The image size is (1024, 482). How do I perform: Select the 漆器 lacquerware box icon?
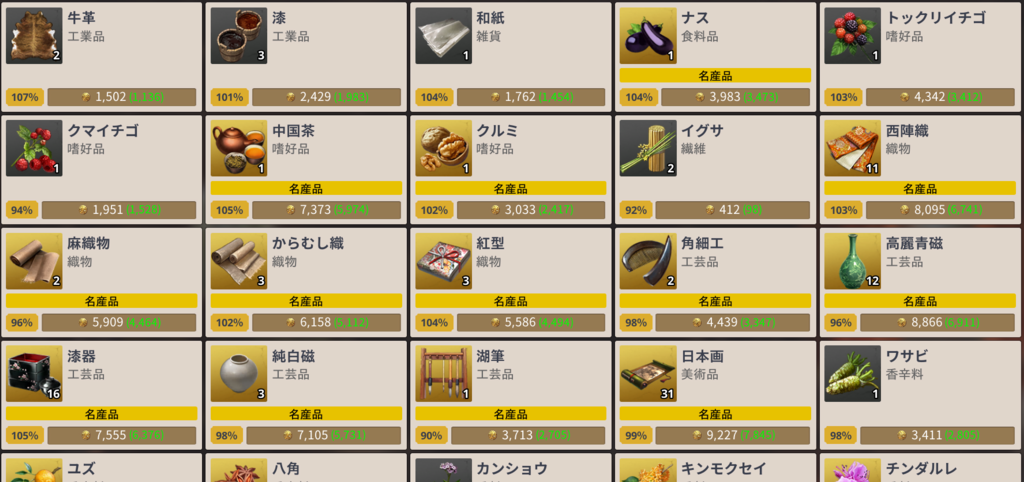pyautogui.click(x=34, y=374)
